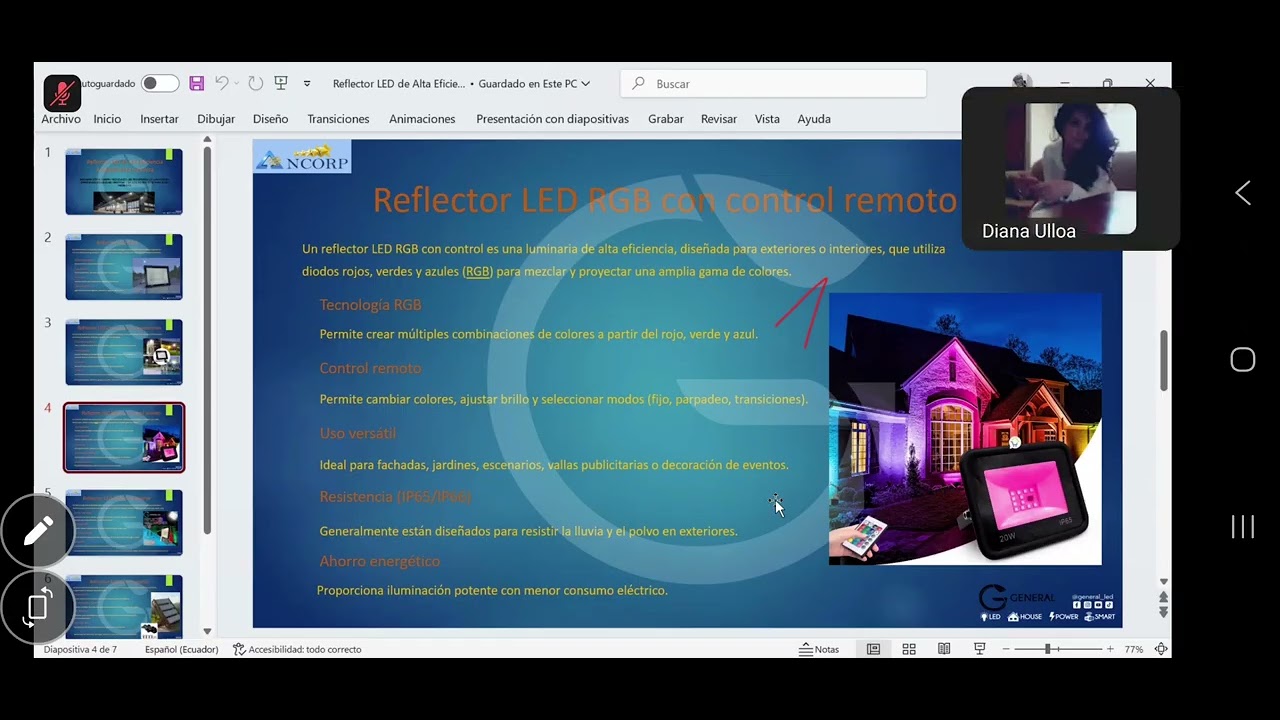Click the Español (Ecuador) language indicator
The width and height of the screenshot is (1280, 720).
click(181, 649)
